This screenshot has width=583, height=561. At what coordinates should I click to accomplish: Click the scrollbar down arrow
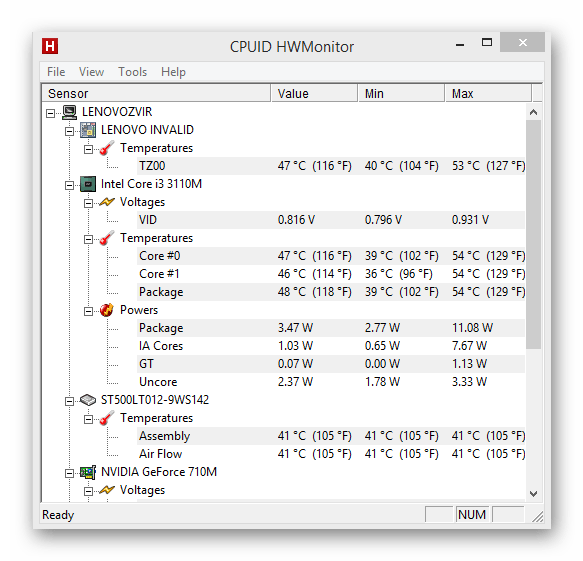pos(534,494)
